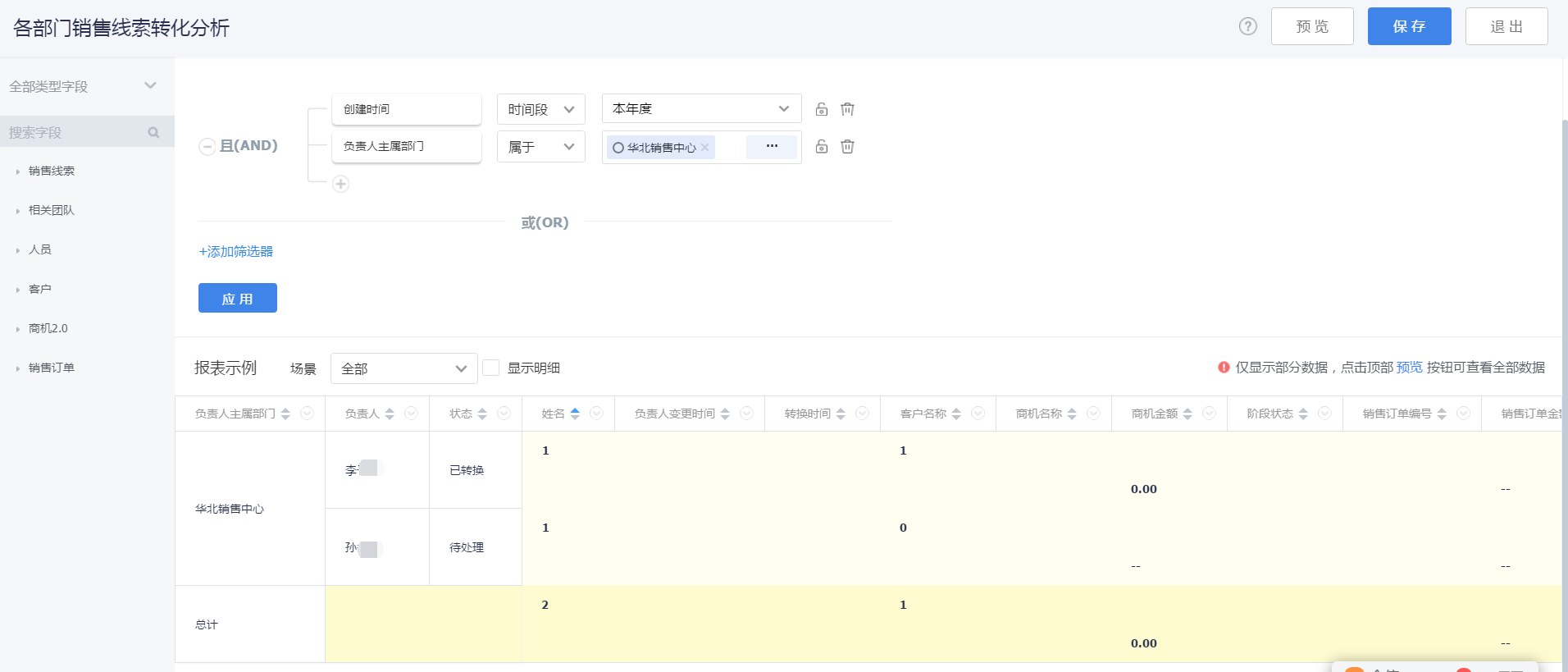Click the field search magnifier icon
1568x672 pixels.
(x=153, y=132)
